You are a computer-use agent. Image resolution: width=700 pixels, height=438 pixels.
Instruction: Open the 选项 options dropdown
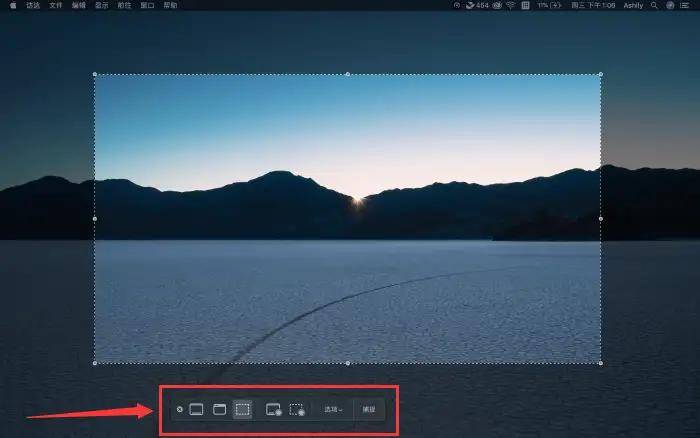(333, 409)
